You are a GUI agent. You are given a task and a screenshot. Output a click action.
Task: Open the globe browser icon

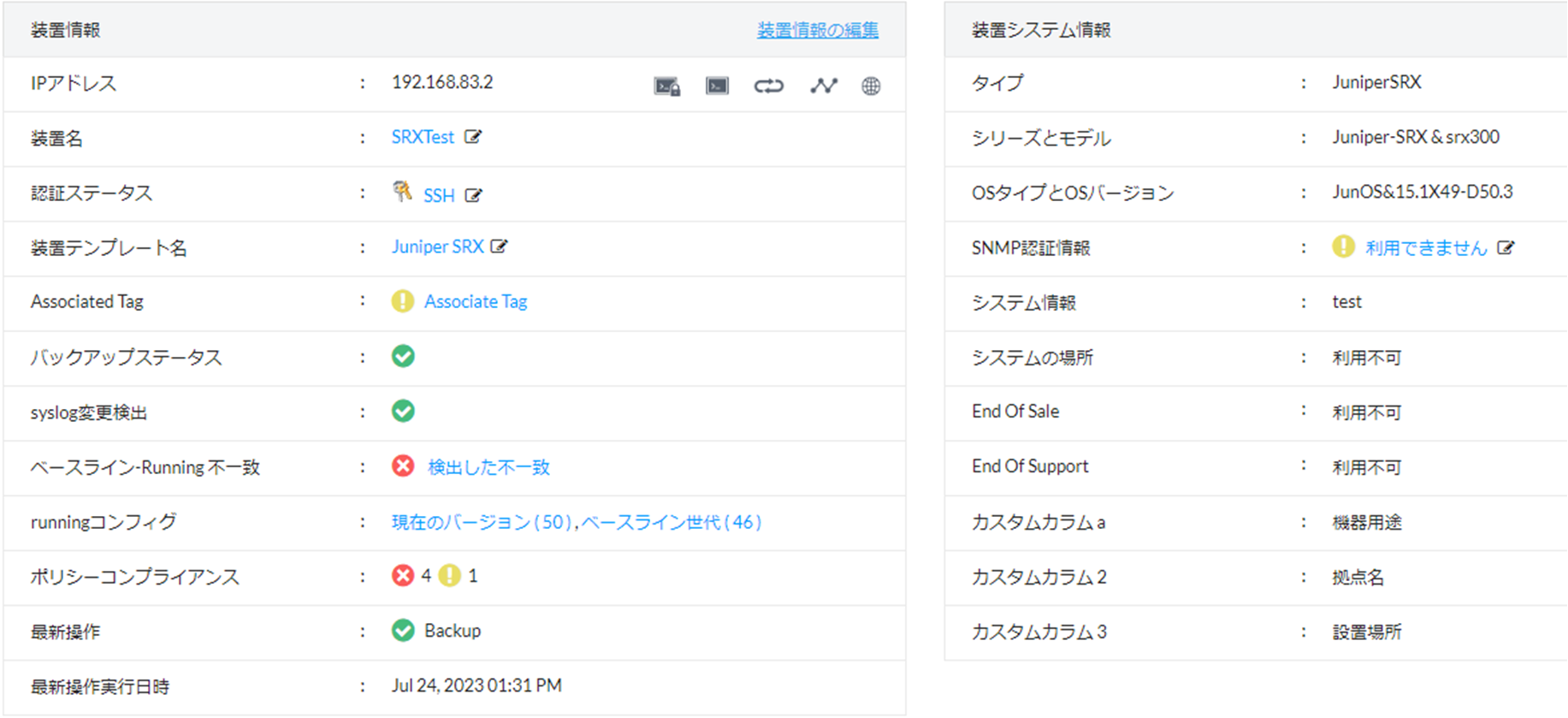point(871,86)
